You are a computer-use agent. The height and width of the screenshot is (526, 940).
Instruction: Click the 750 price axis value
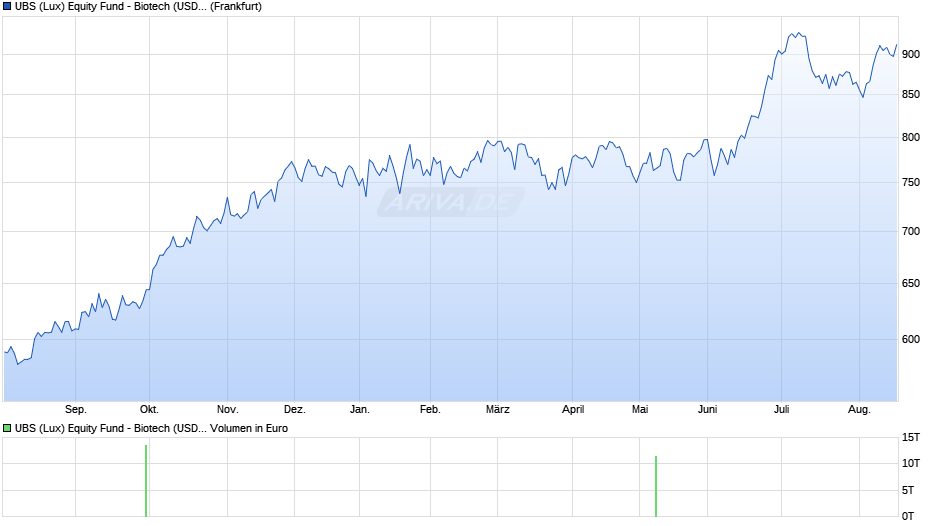pyautogui.click(x=911, y=182)
